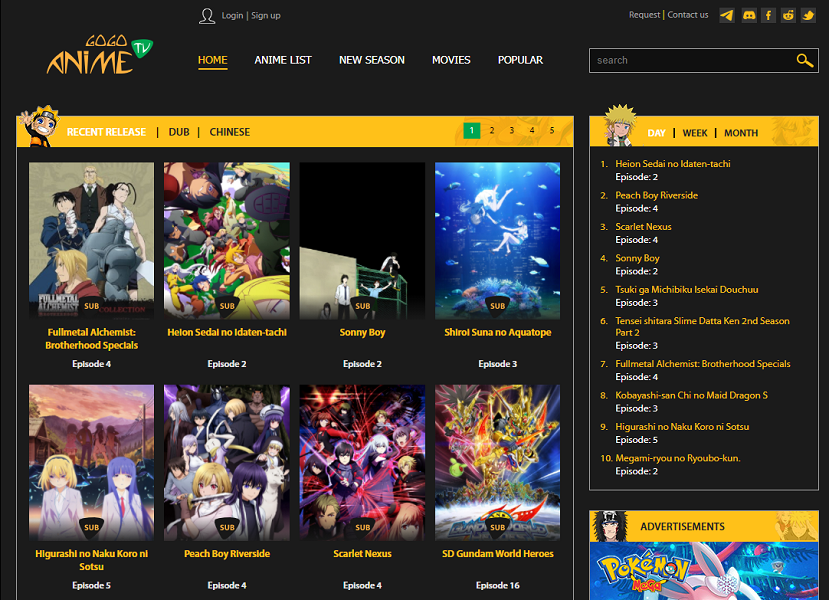Go to recent release page 2
This screenshot has width=829, height=600.
492,131
